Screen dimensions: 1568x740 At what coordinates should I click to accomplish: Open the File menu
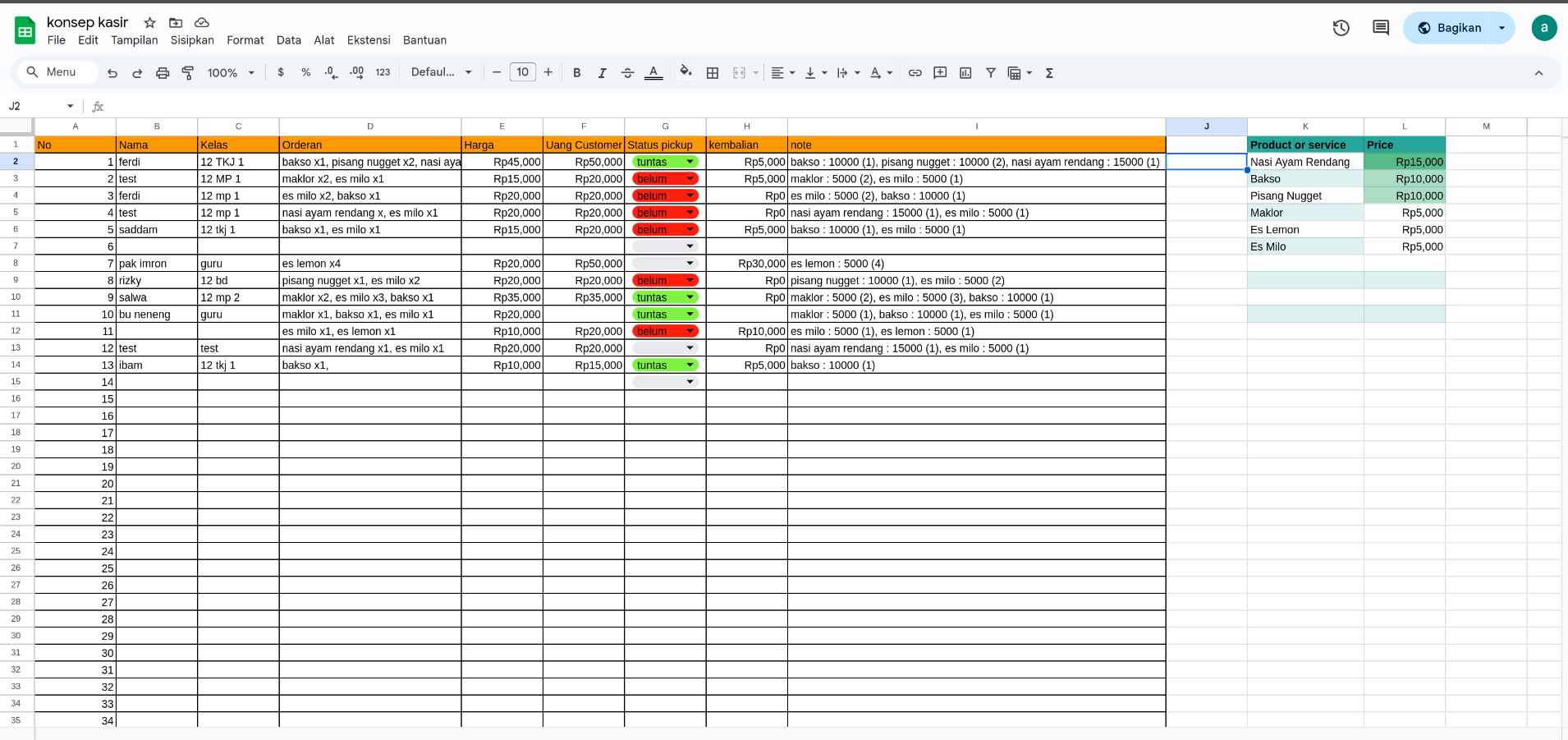[57, 40]
